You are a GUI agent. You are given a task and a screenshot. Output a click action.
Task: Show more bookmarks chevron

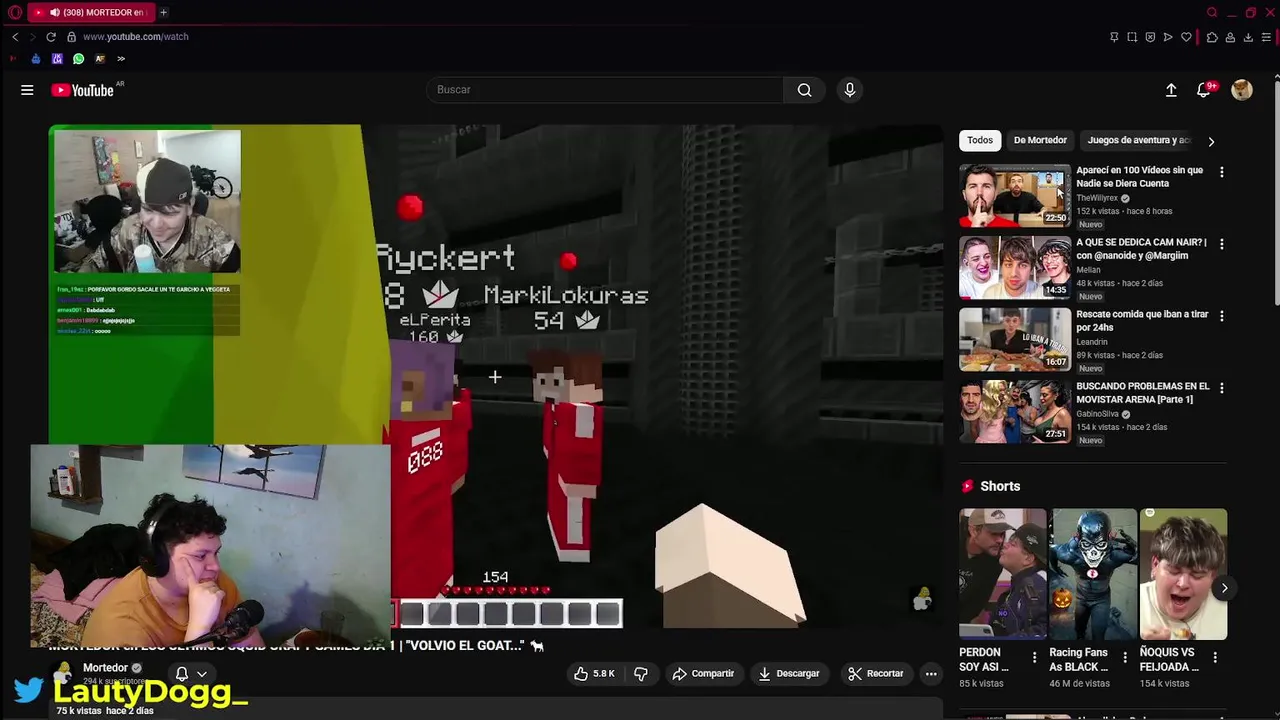[121, 59]
